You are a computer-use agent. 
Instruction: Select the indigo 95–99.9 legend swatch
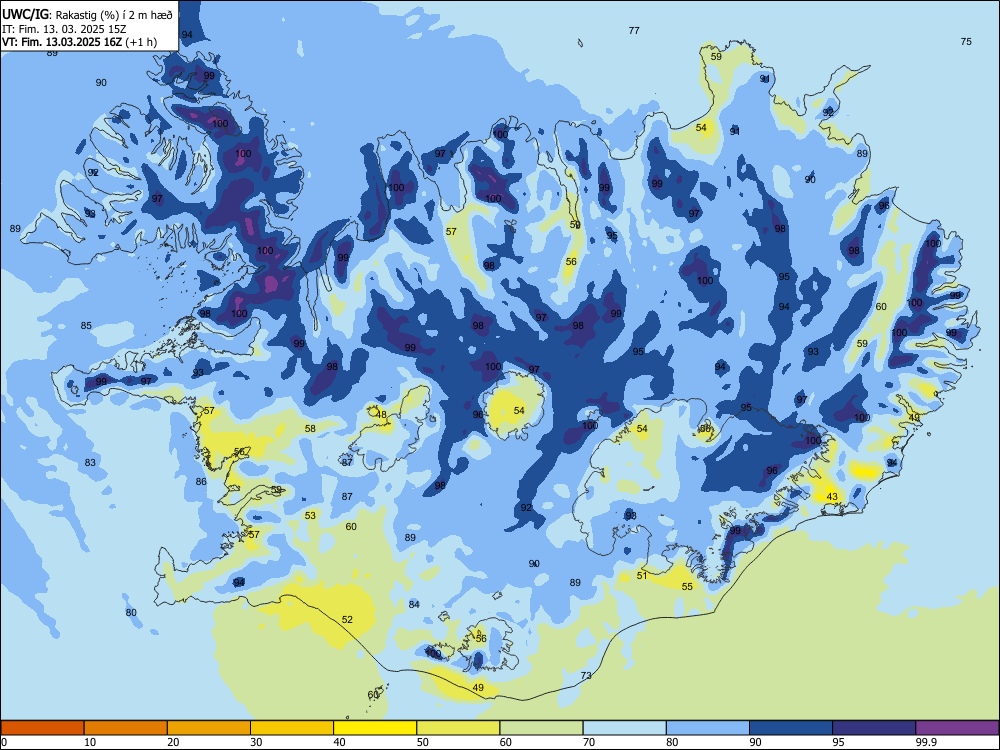pos(874,728)
